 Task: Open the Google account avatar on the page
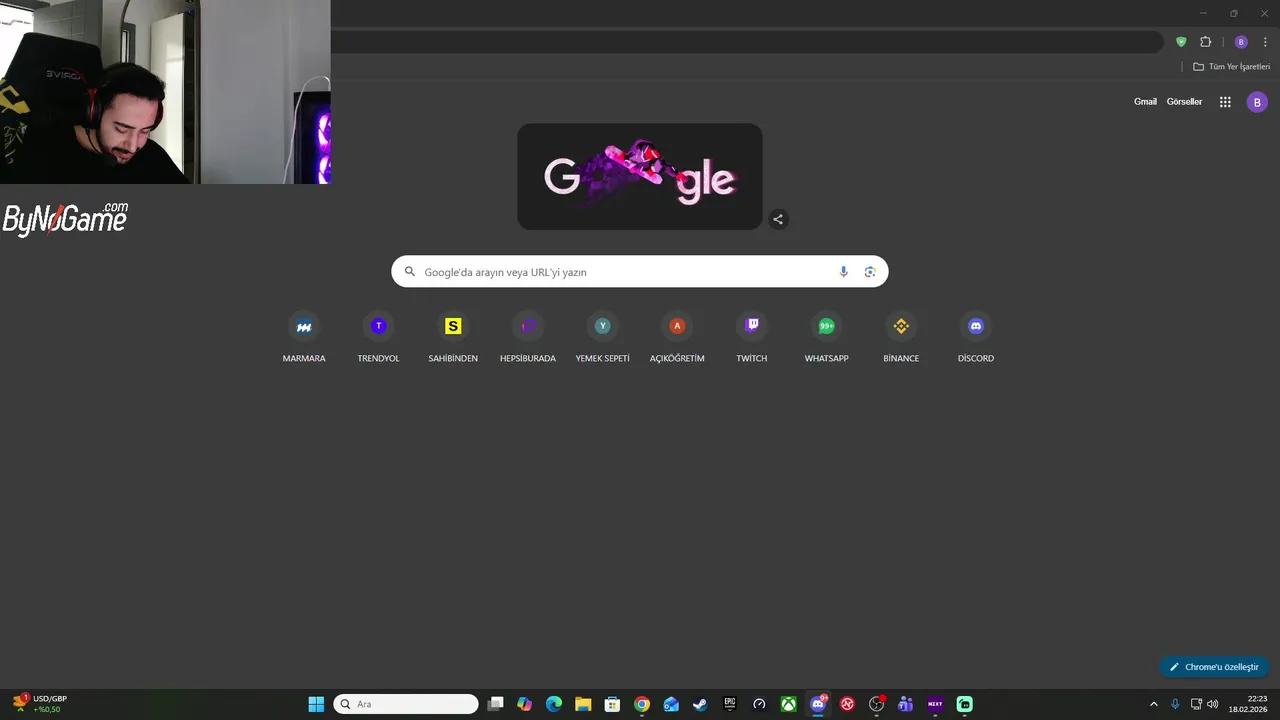pos(1257,102)
